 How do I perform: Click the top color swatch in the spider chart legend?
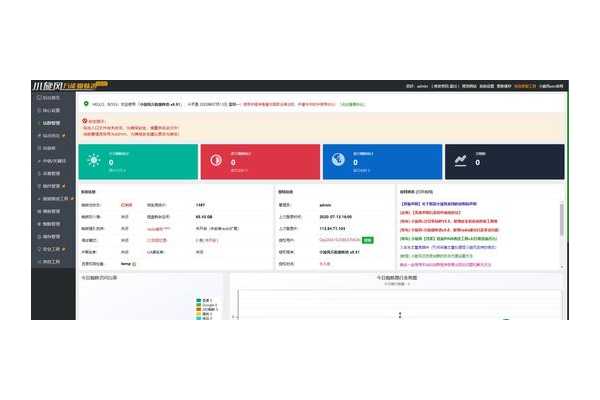199,299
